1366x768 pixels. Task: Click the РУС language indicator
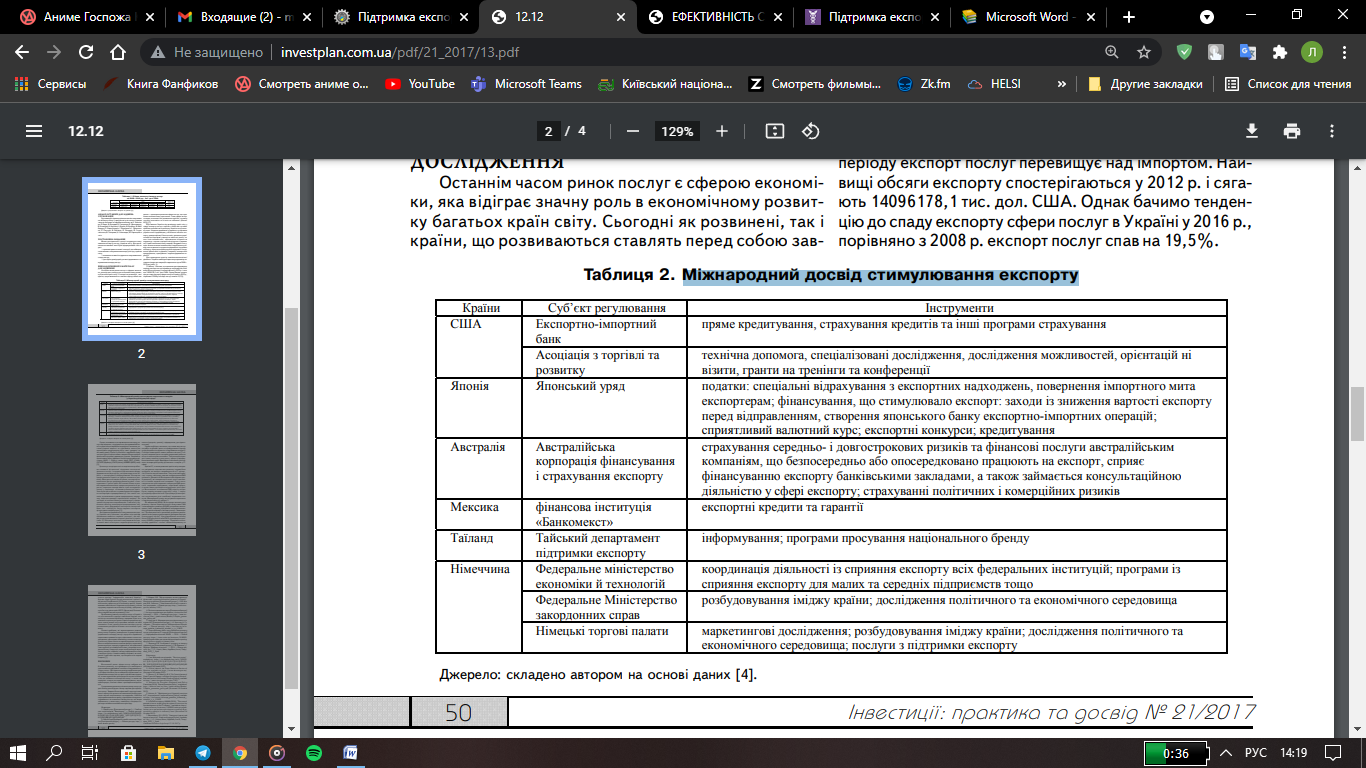pos(1255,753)
